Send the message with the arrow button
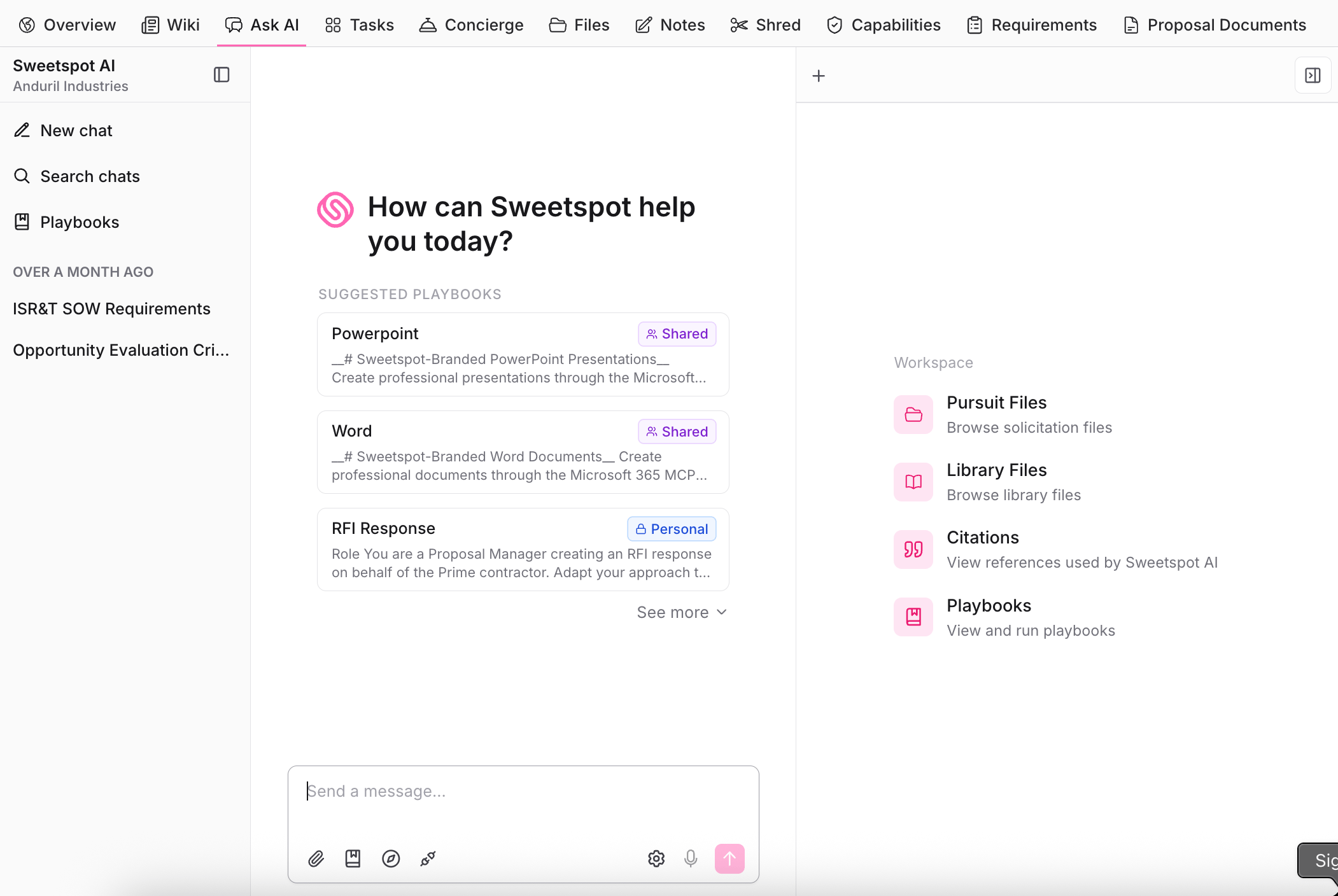1338x896 pixels. (x=729, y=859)
